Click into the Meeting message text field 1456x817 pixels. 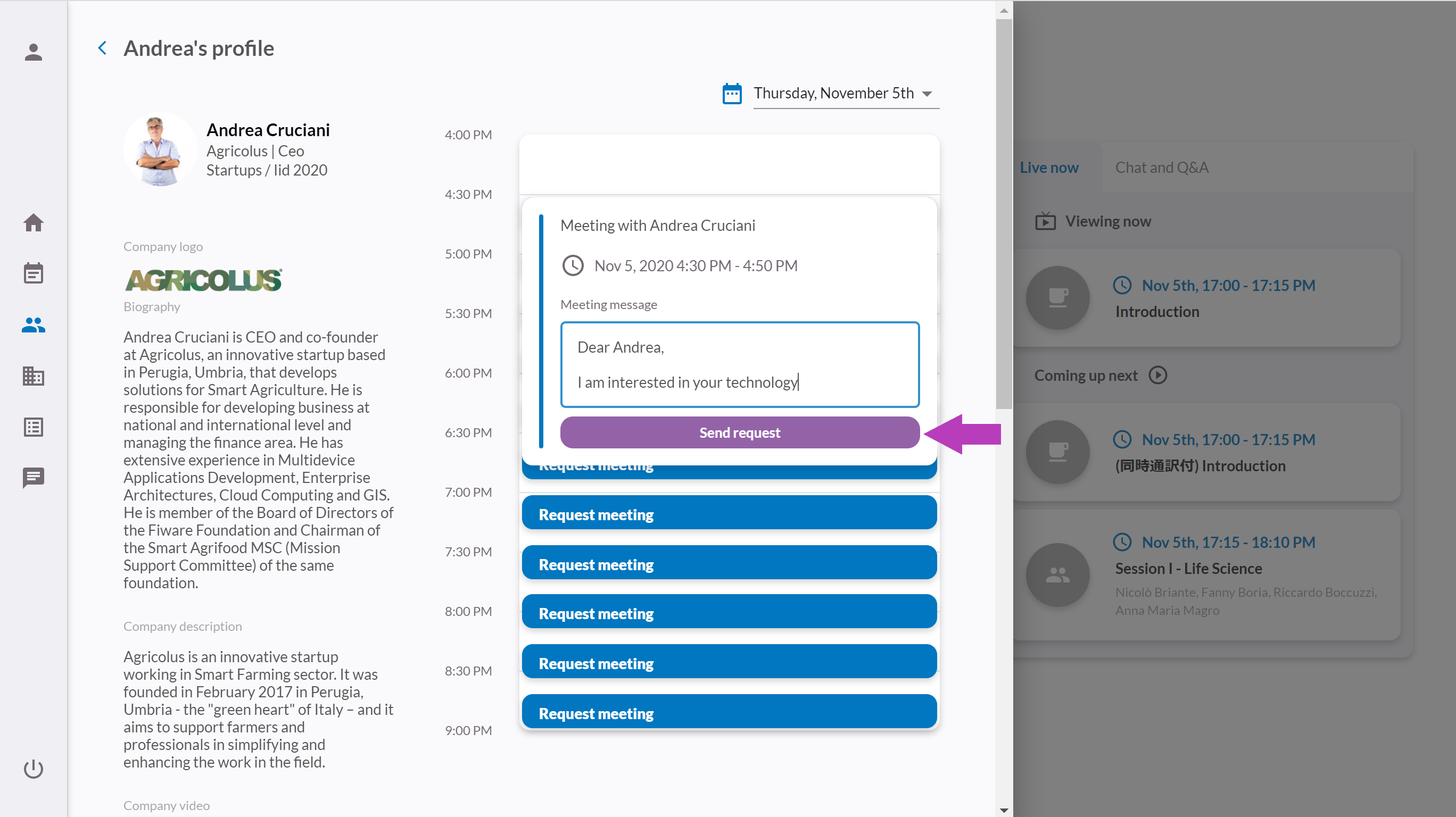click(739, 364)
